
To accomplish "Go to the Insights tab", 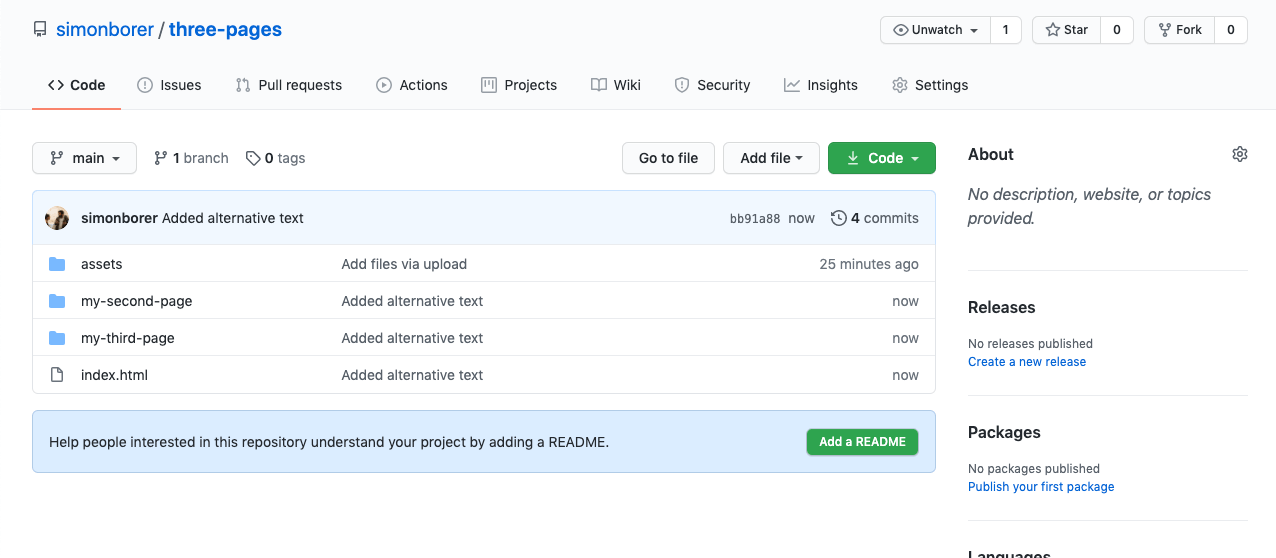I will point(821,85).
